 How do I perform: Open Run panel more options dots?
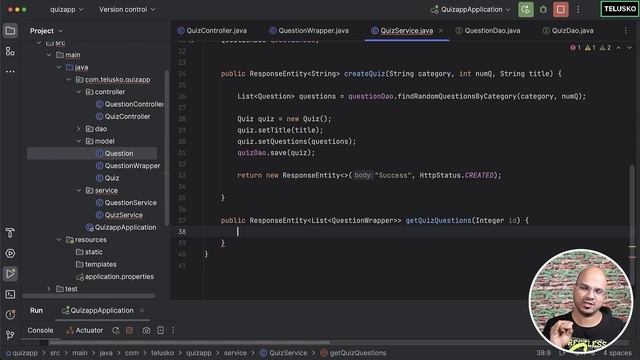173,330
